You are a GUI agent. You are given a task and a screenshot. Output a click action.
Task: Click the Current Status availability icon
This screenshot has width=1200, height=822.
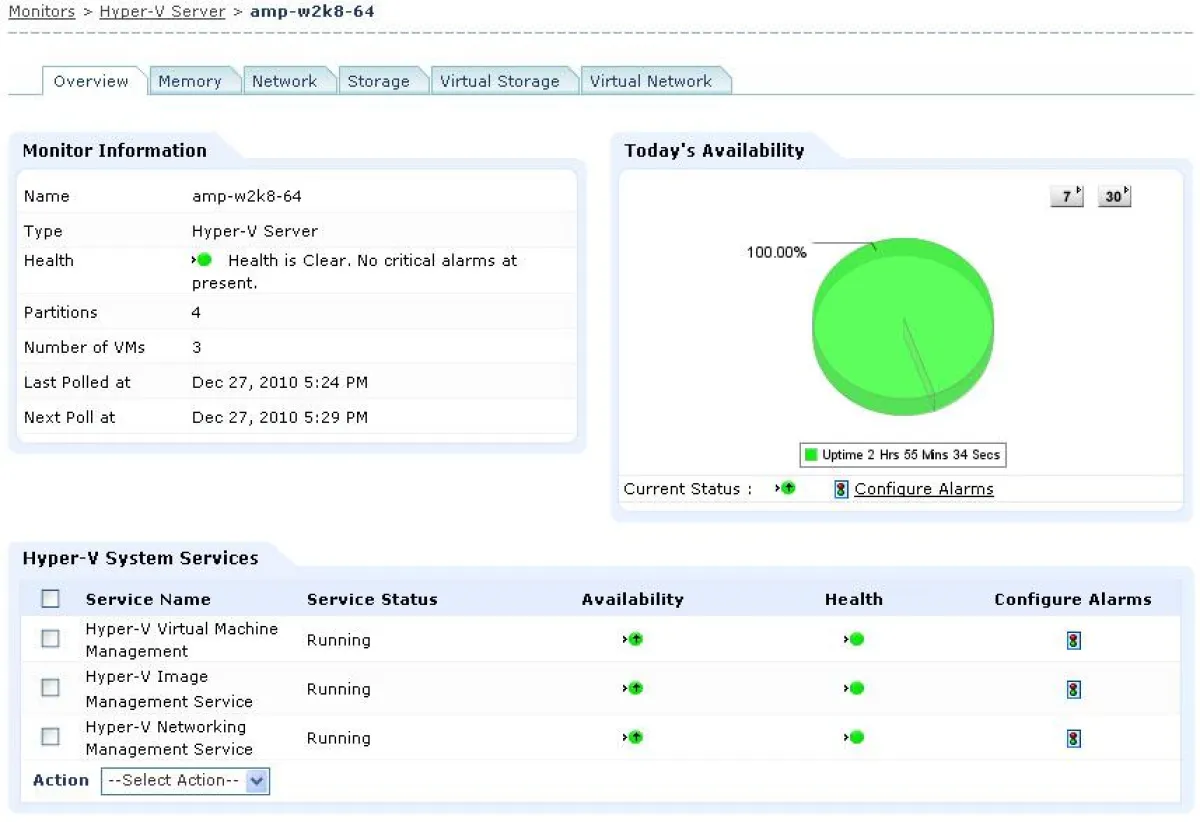pos(787,489)
